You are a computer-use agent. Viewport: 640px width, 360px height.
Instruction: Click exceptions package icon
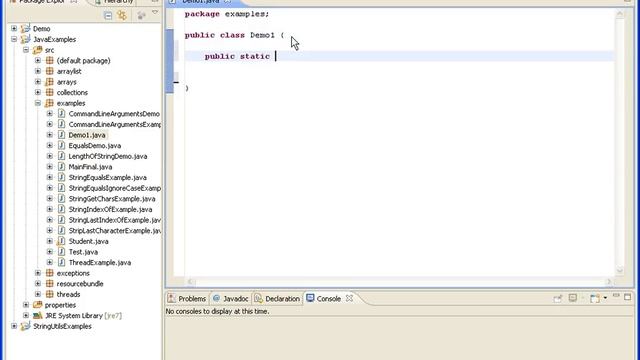pyautogui.click(x=50, y=273)
